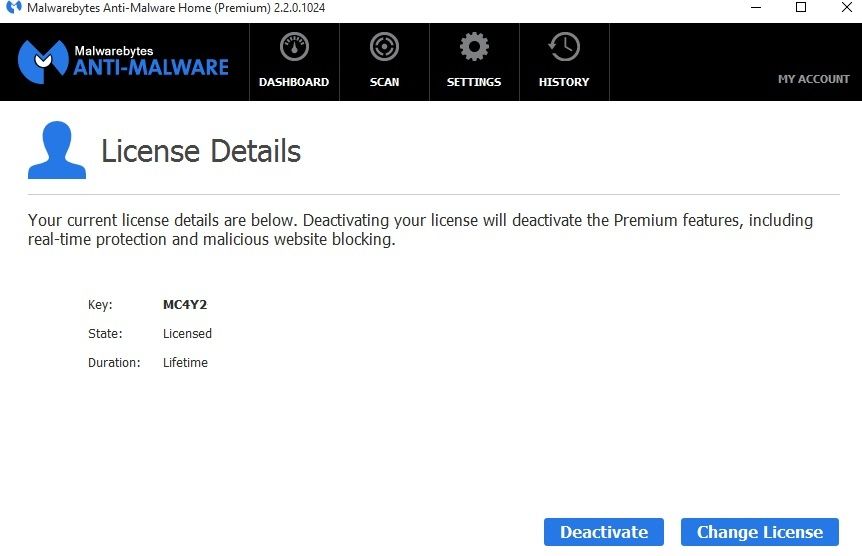
Task: Click the License Details heading
Action: click(x=201, y=151)
